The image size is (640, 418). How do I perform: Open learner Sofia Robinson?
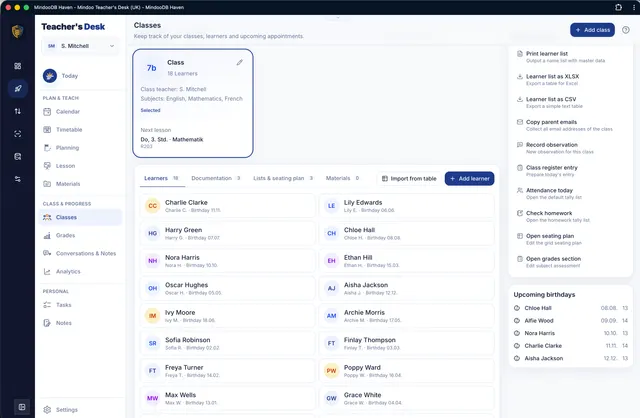tap(228, 343)
